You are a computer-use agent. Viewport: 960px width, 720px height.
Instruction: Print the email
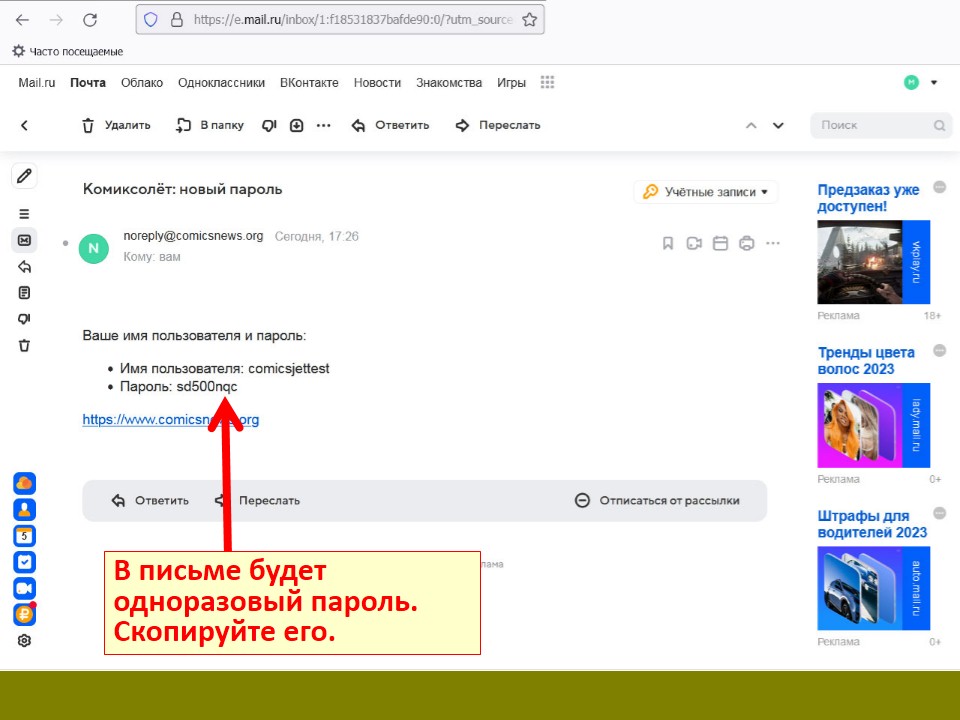(746, 244)
